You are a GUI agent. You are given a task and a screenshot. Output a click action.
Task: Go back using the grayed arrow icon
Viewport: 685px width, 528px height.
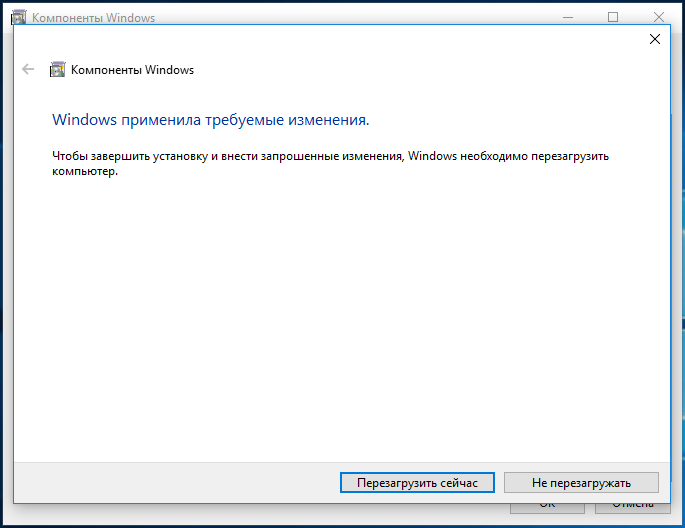coord(28,69)
